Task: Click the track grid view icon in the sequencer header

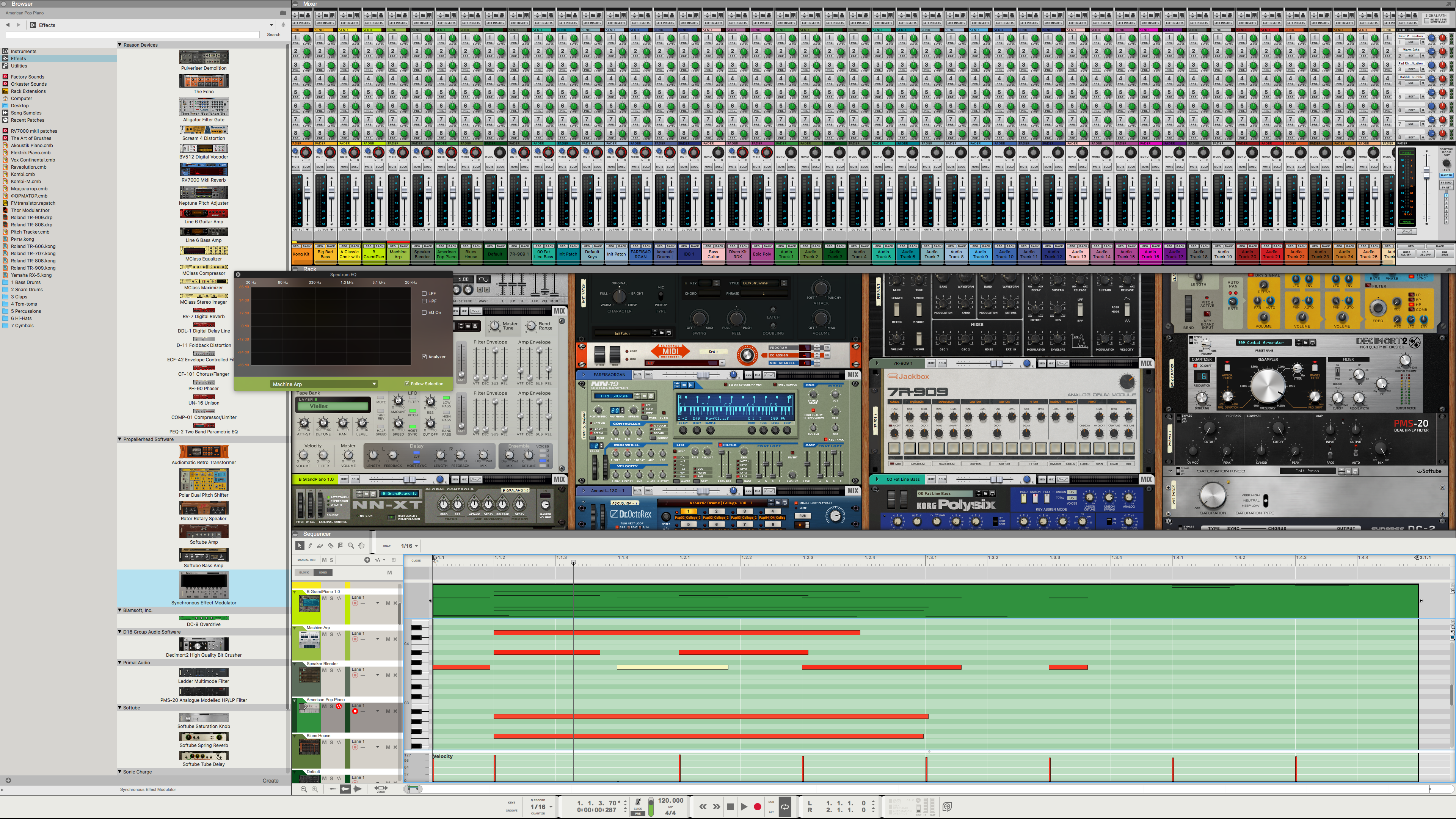Action: (394, 560)
